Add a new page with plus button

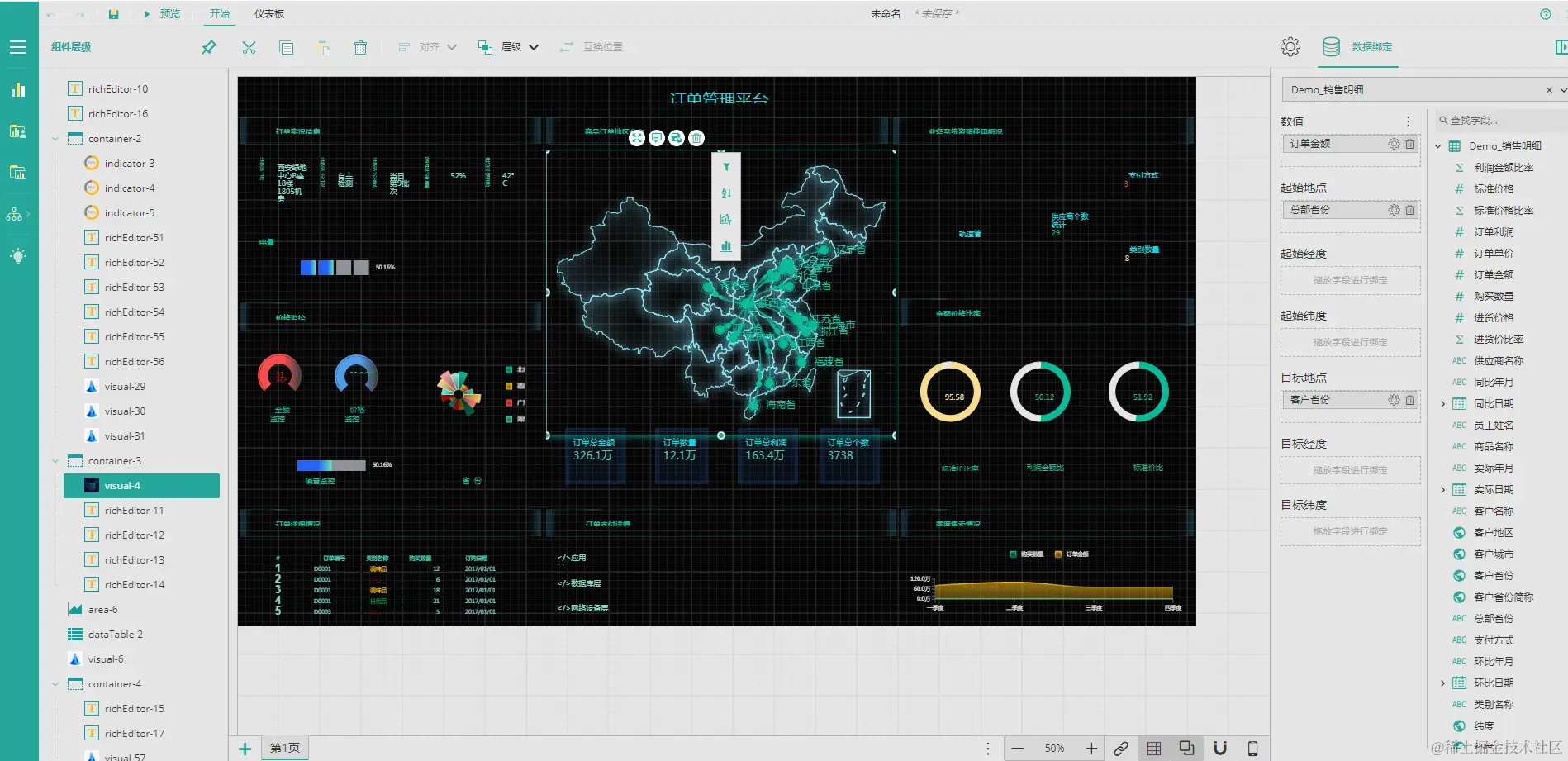coord(245,749)
